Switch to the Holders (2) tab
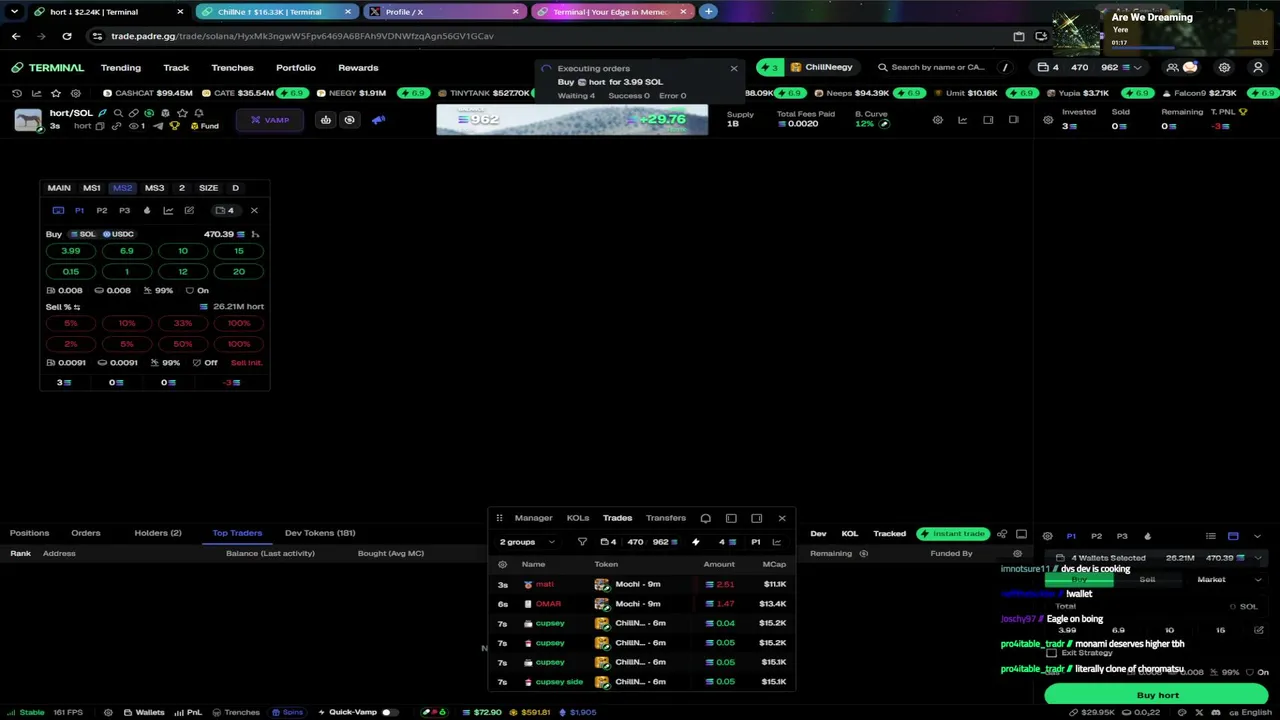Screen dimensions: 1280x720 [158, 533]
